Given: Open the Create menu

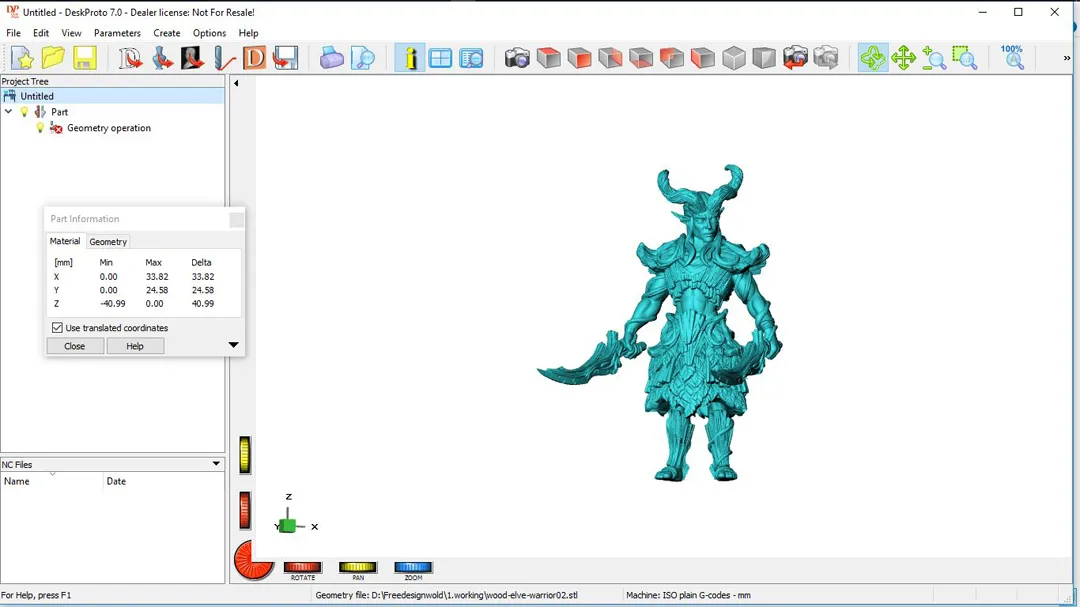Looking at the screenshot, I should [x=167, y=33].
